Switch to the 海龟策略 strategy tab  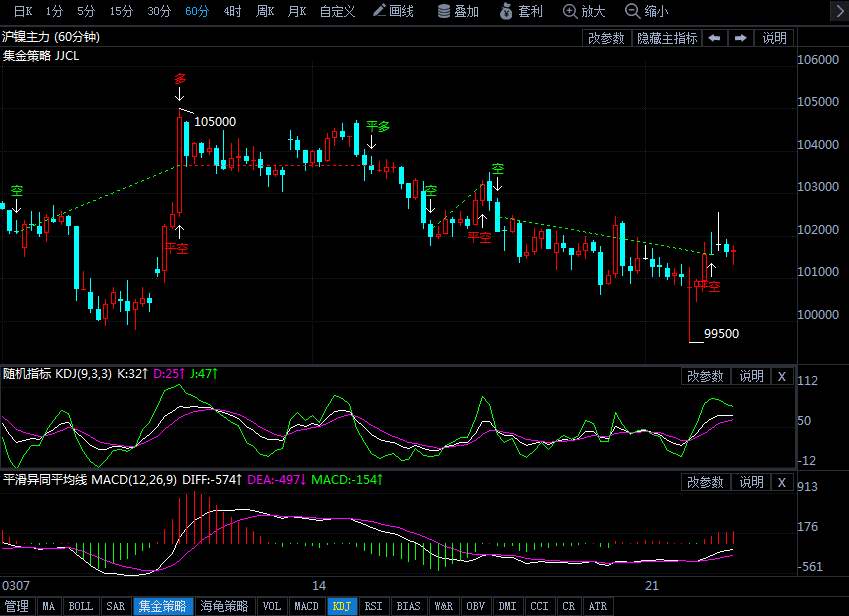click(224, 606)
